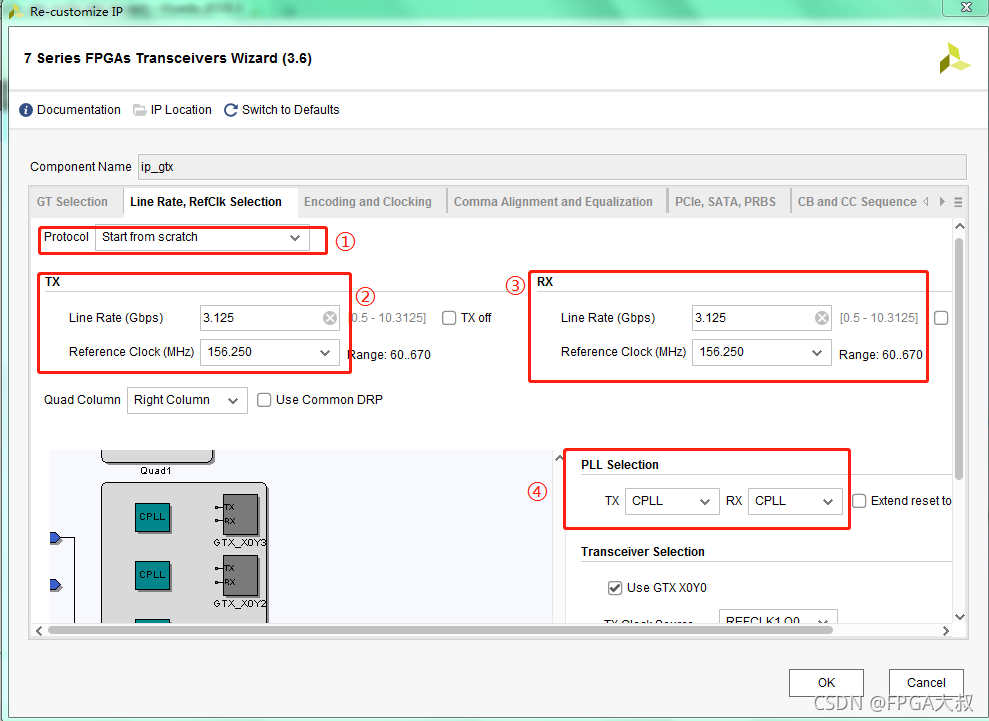This screenshot has width=989, height=721.
Task: Open TX Reference Clock dropdown
Action: point(269,352)
